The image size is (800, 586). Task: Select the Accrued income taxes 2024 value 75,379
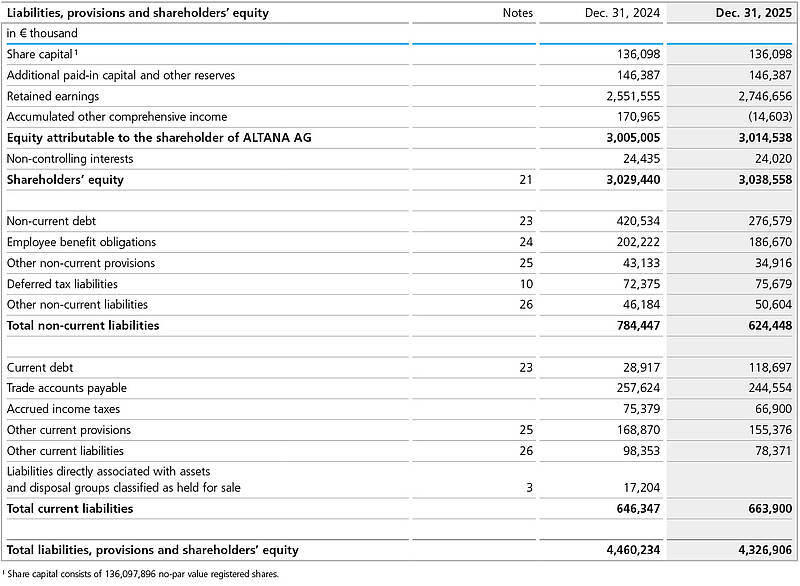pos(638,409)
